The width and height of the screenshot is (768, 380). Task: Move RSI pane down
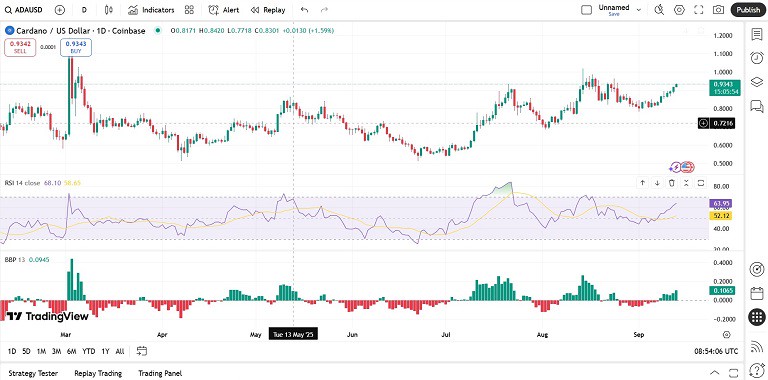point(657,183)
